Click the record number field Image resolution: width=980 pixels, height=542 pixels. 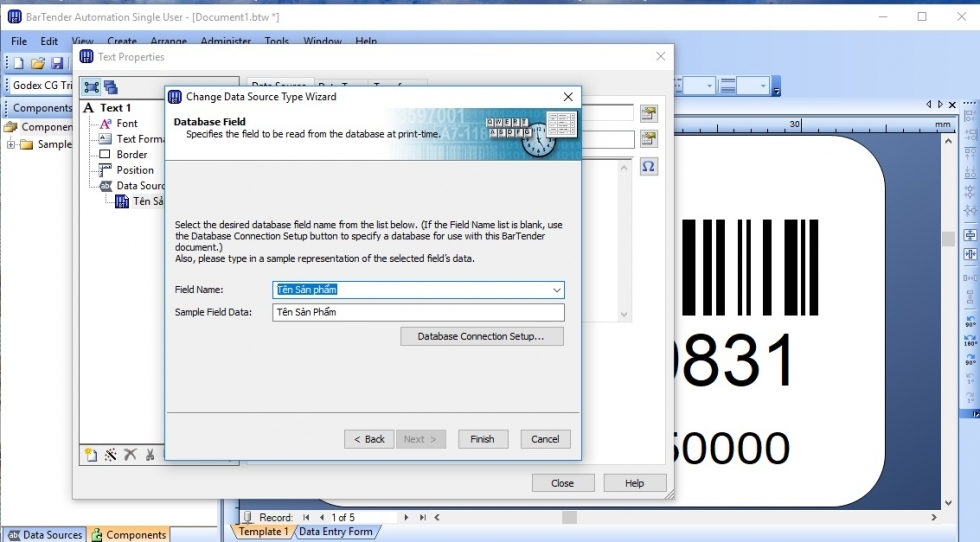(x=362, y=517)
